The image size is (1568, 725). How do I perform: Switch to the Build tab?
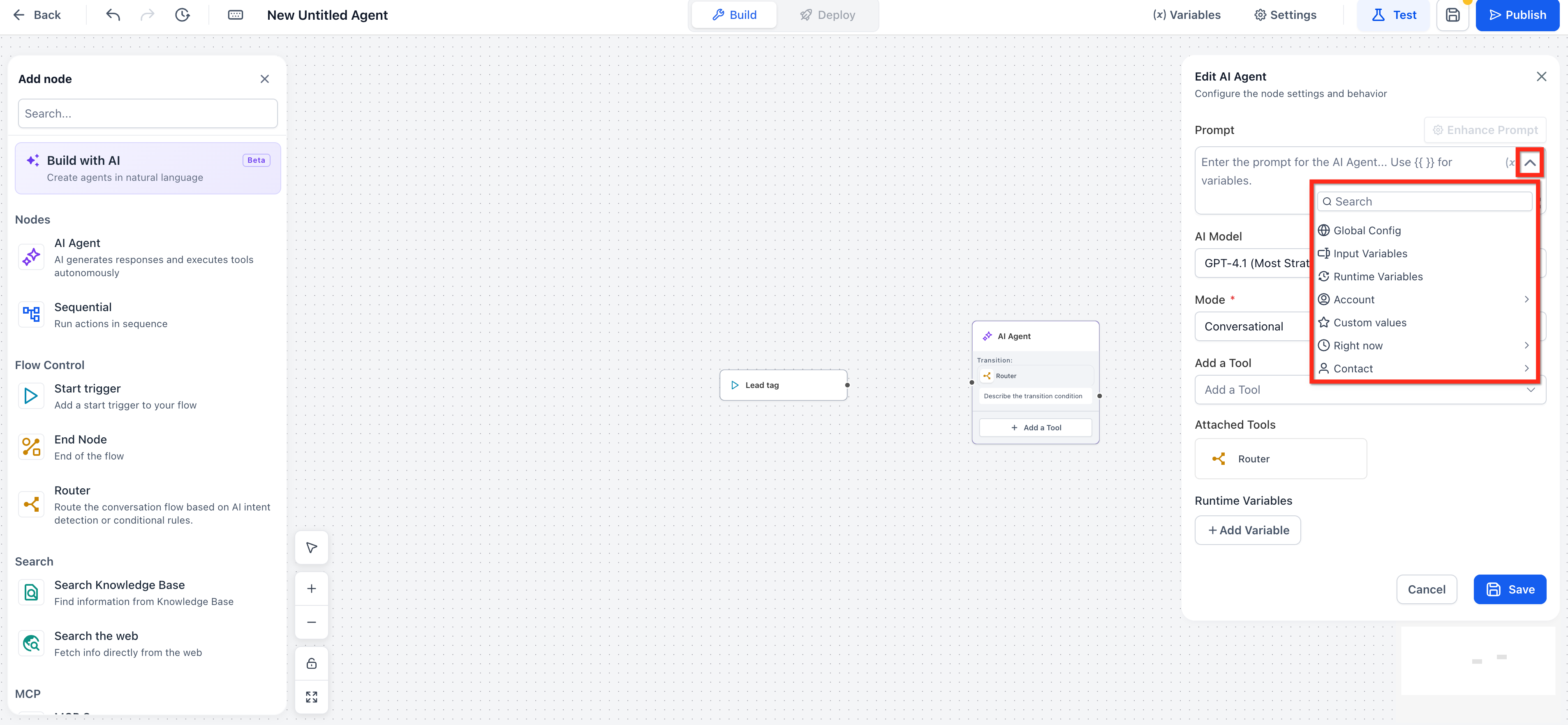point(734,15)
